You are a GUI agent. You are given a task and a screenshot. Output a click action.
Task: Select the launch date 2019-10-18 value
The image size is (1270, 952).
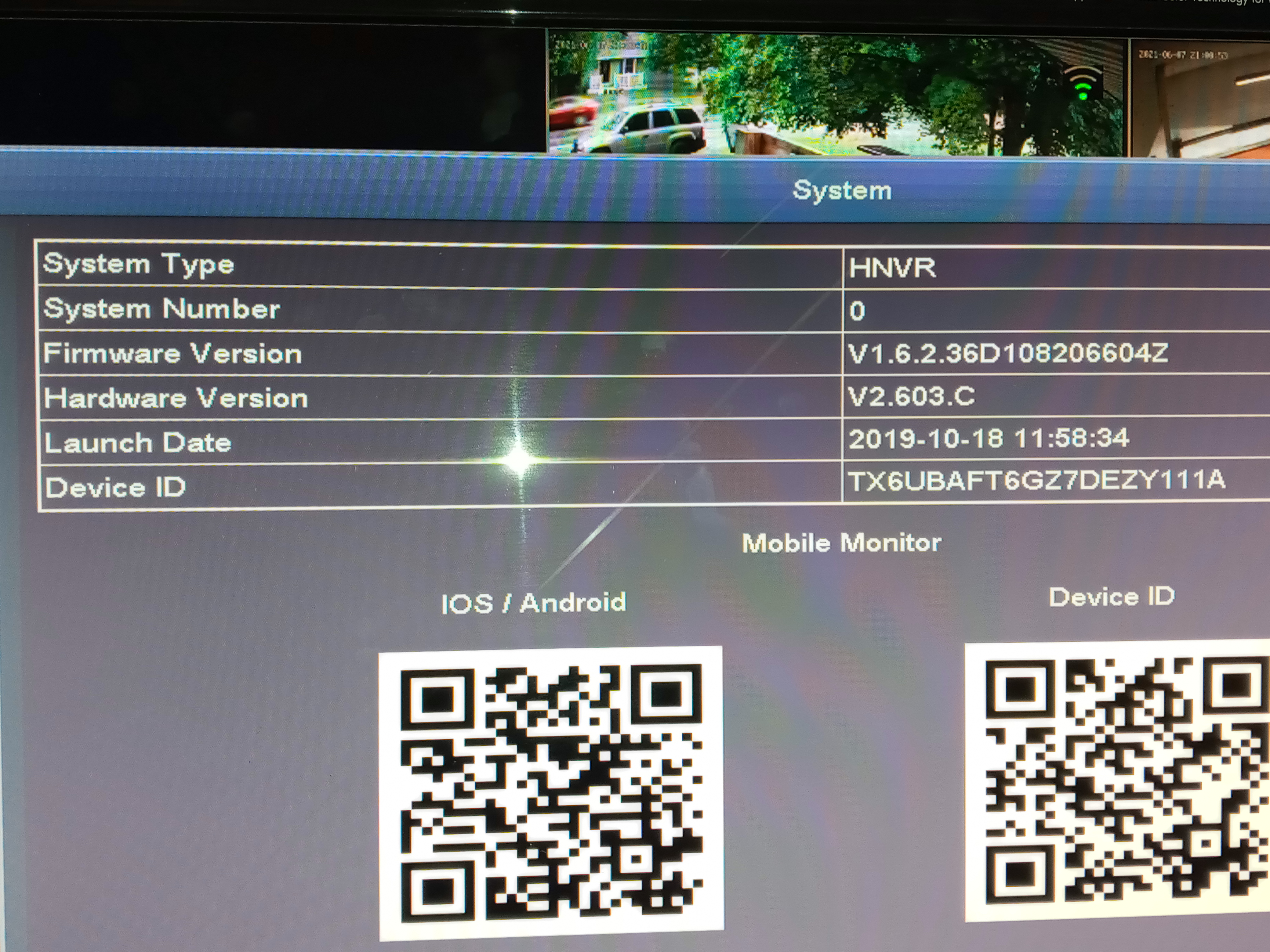pos(988,439)
